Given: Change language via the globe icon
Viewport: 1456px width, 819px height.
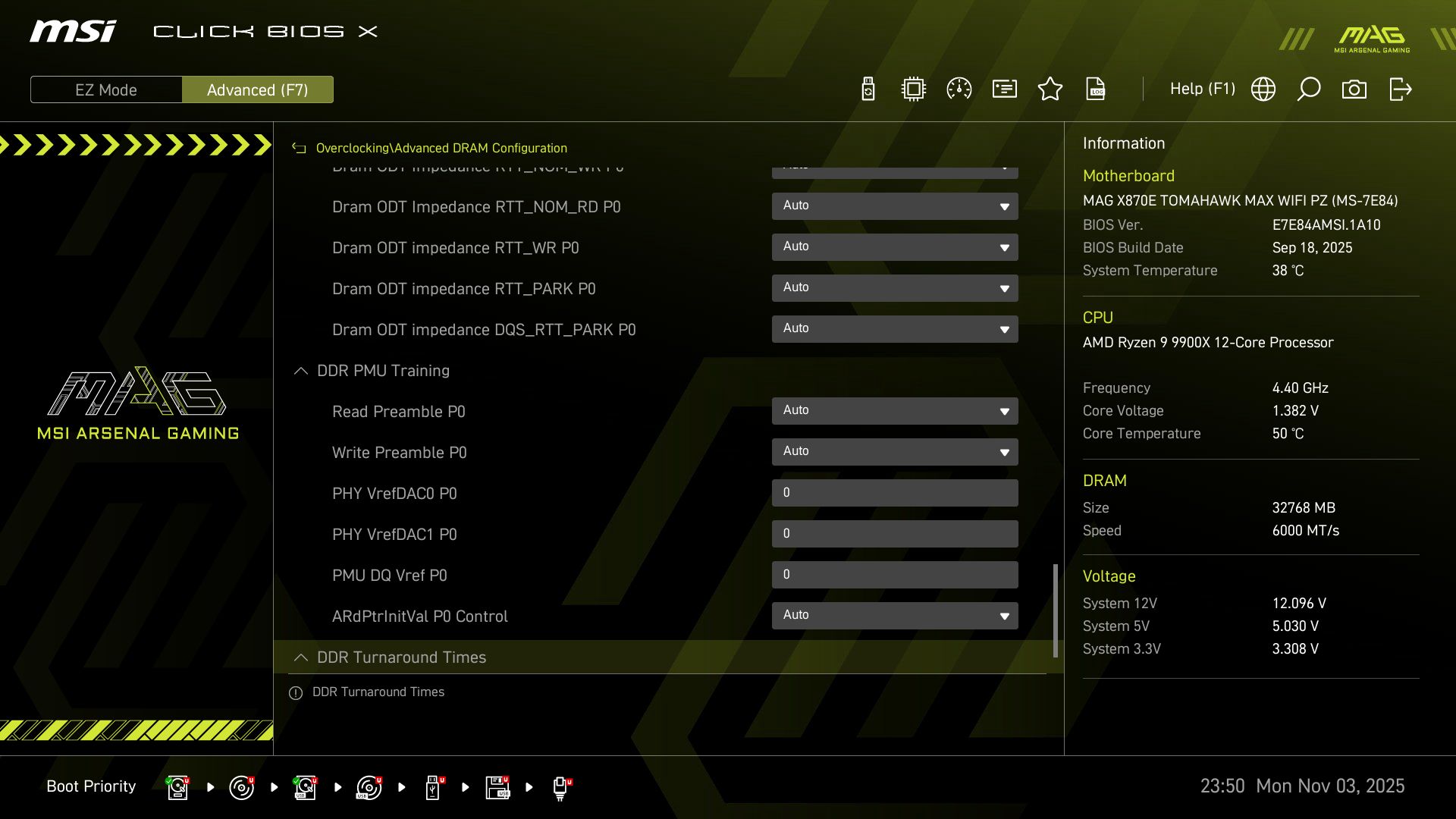Looking at the screenshot, I should [x=1263, y=89].
